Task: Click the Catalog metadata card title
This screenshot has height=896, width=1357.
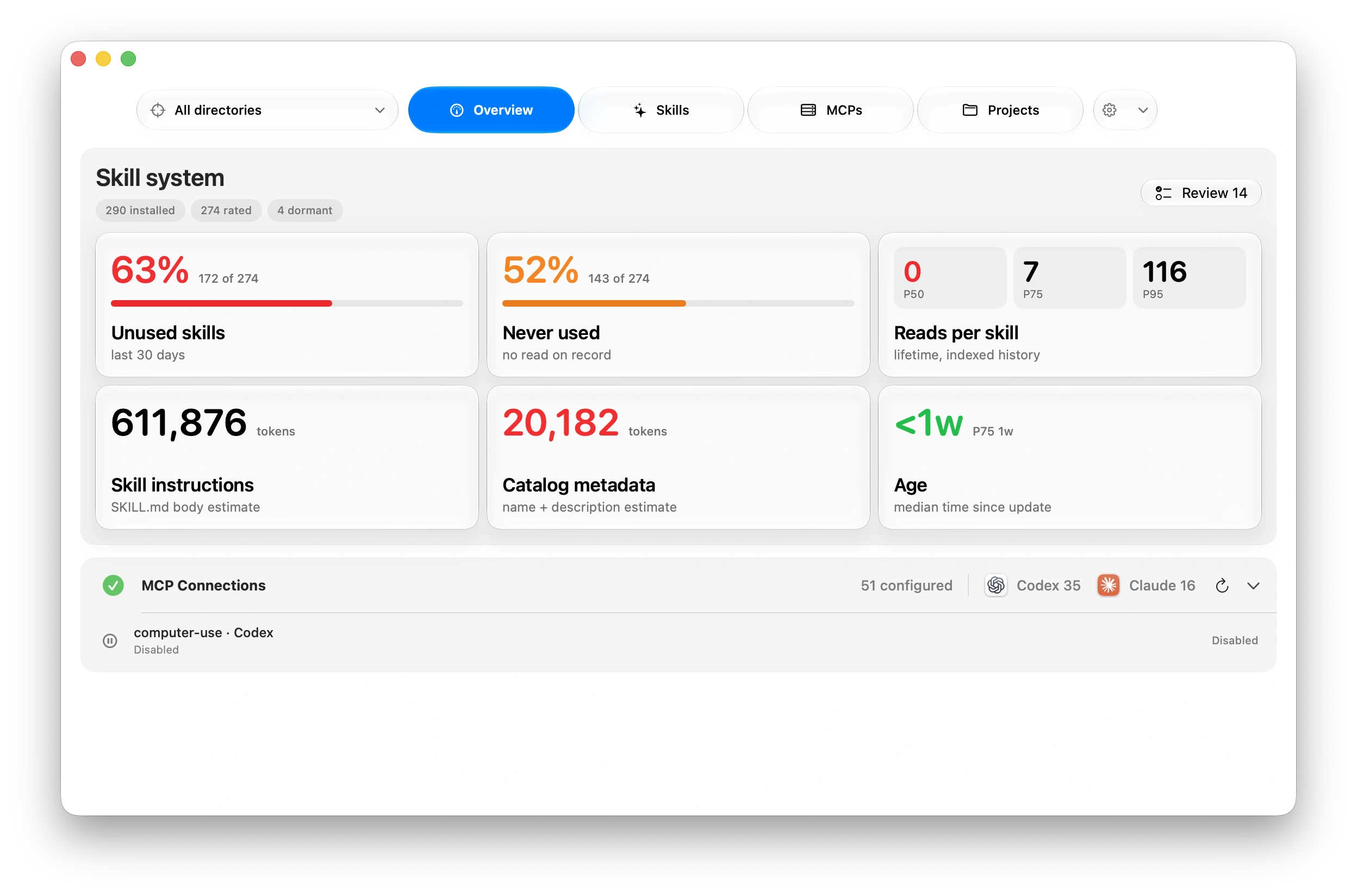Action: click(579, 485)
